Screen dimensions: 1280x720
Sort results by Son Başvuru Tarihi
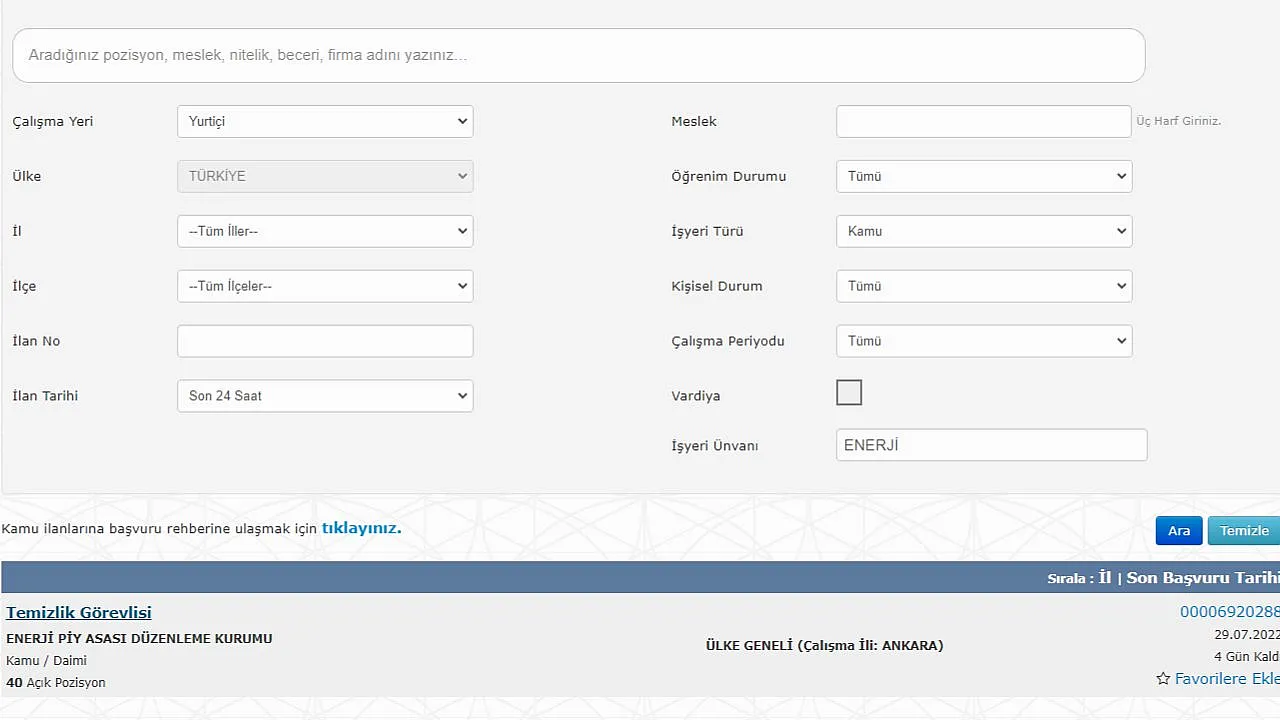(1202, 578)
